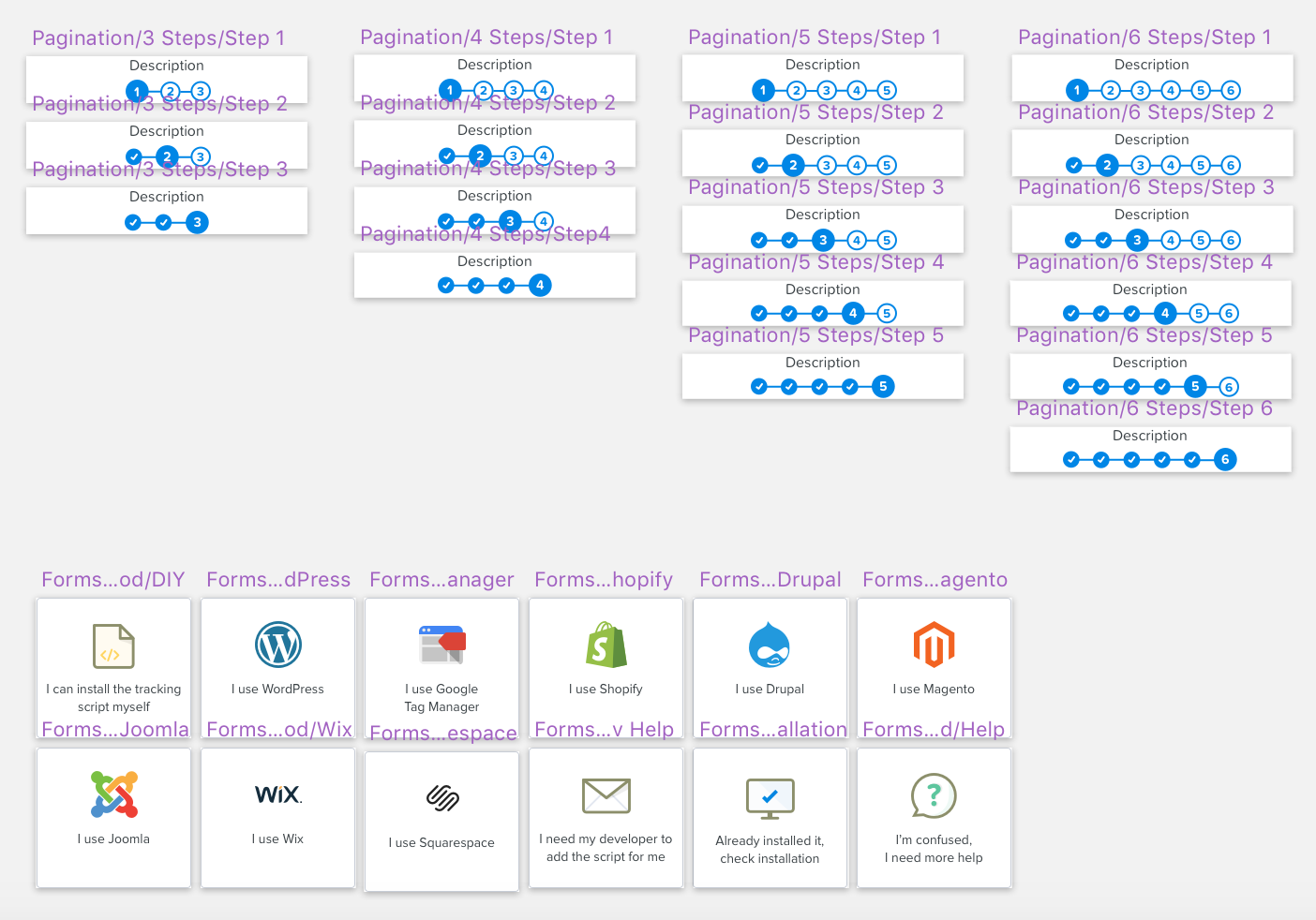This screenshot has height=920, width=1316.
Task: Click the monitor check installation icon
Action: pyautogui.click(x=770, y=799)
